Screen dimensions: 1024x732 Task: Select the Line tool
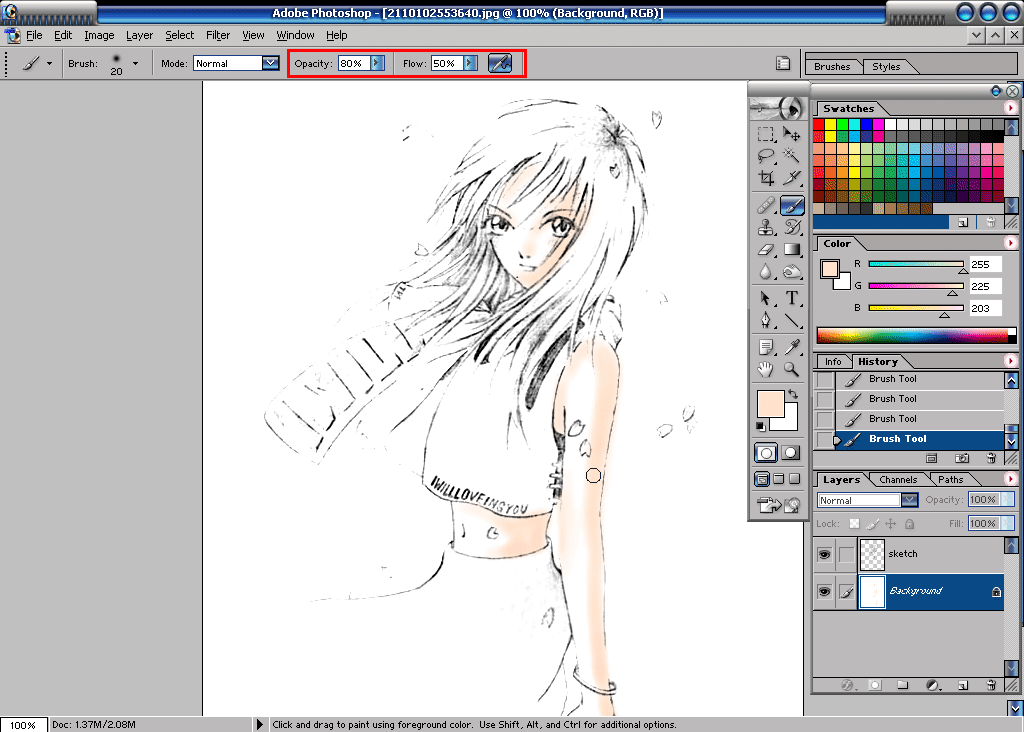[792, 320]
